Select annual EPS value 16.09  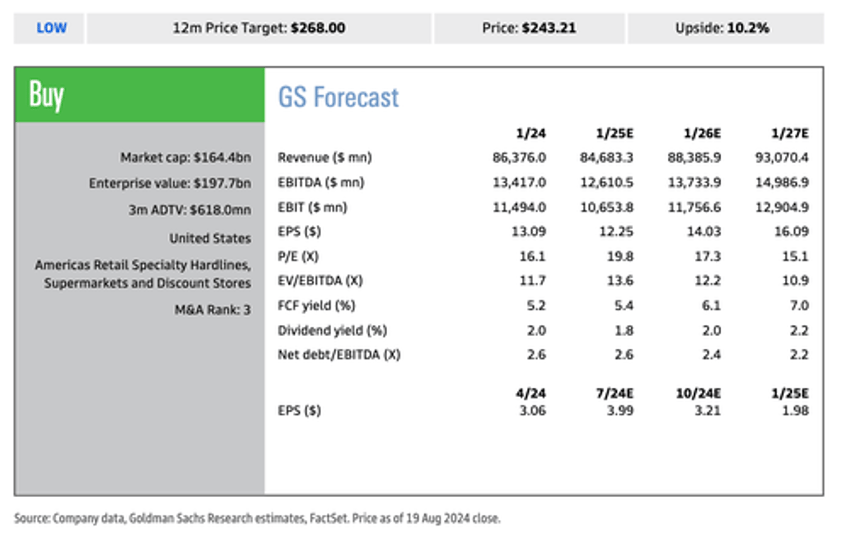coord(791,231)
